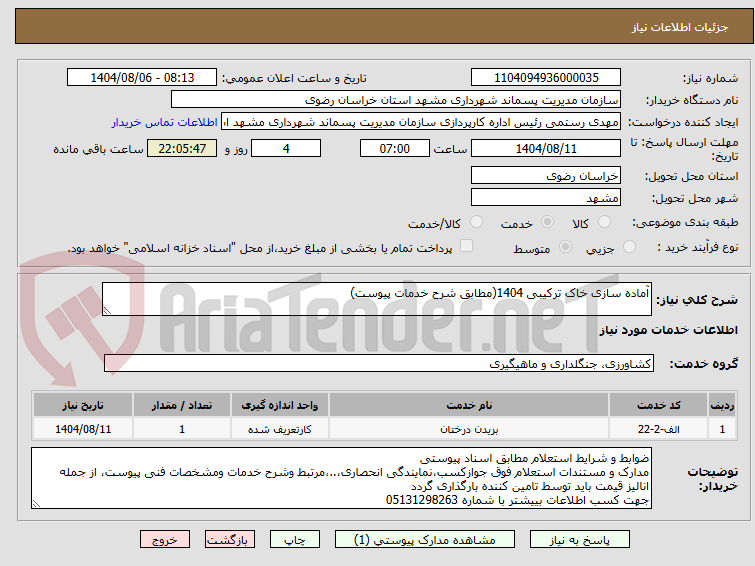The height and width of the screenshot is (566, 755).
Task: Click the public announcement date field 1404/08/06
Action: point(142,78)
